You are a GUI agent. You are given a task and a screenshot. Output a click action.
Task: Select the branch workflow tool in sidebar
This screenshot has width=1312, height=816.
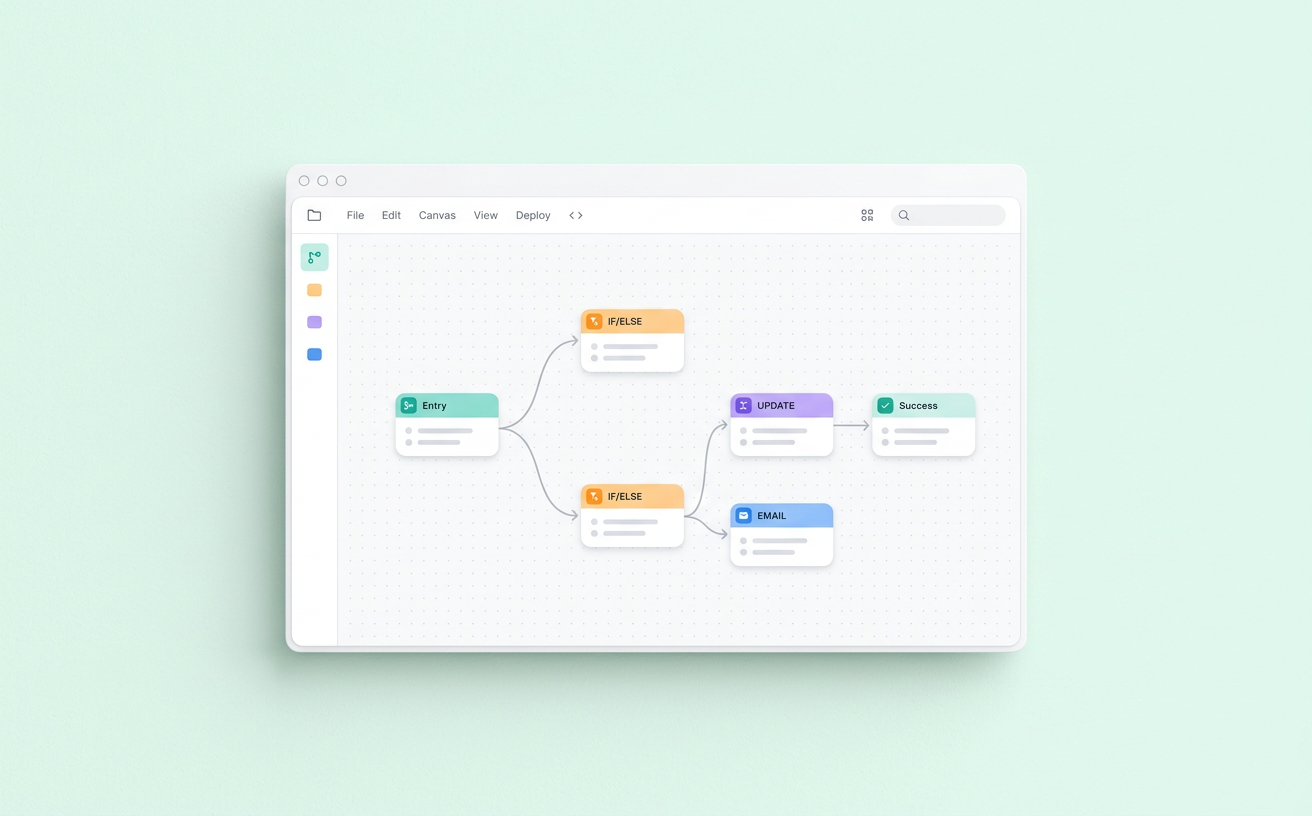pos(314,257)
